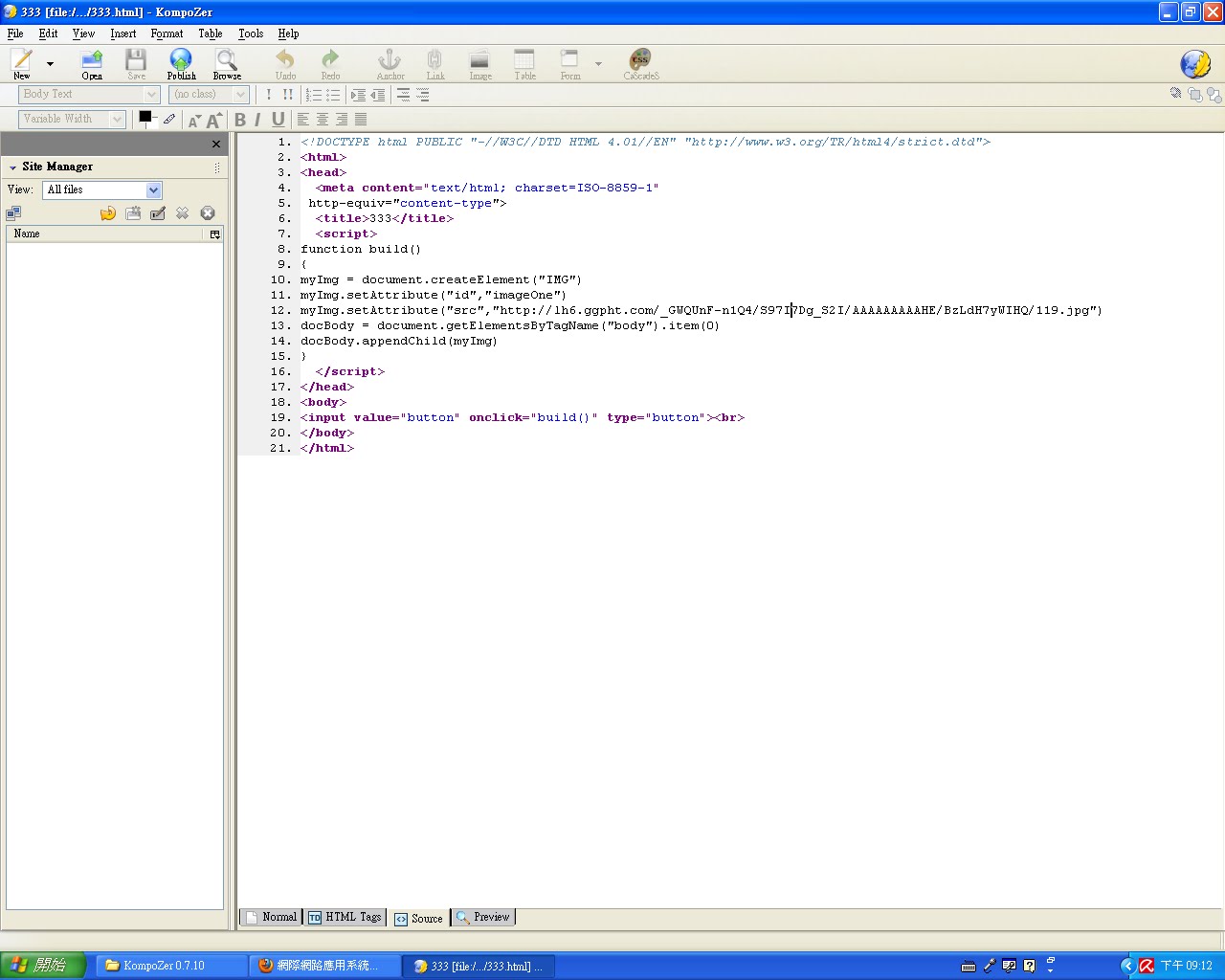Open the Table menu

coord(211,33)
